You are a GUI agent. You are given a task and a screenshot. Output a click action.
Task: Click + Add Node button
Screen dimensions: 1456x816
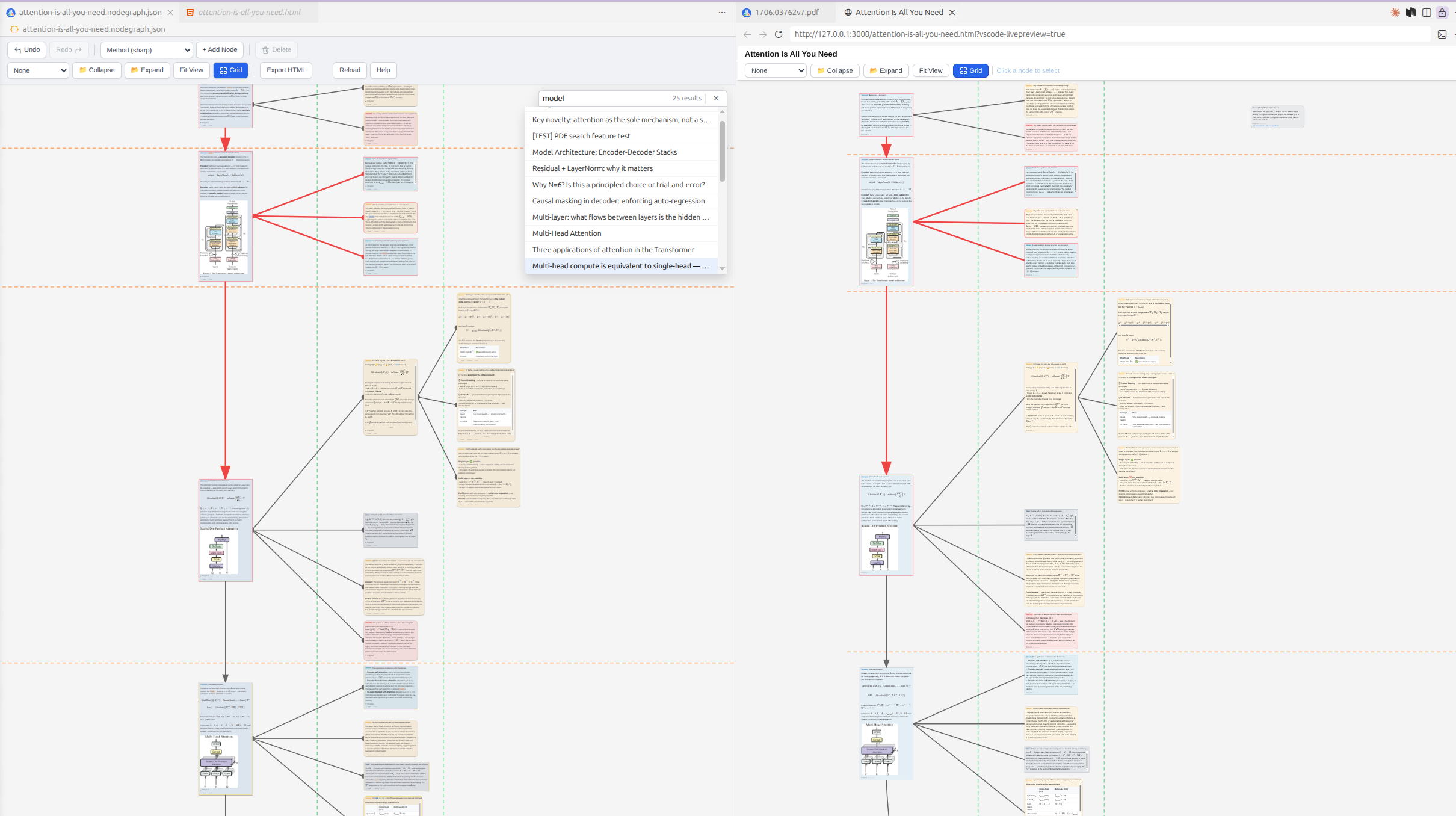220,50
